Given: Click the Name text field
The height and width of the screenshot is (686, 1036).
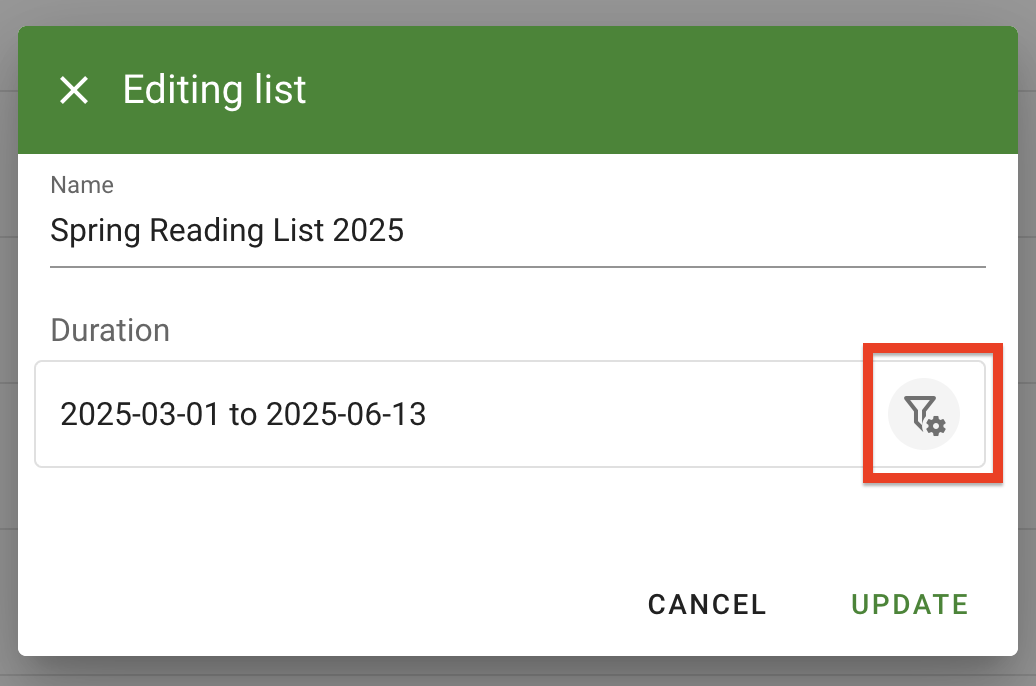Looking at the screenshot, I should pyautogui.click(x=517, y=232).
